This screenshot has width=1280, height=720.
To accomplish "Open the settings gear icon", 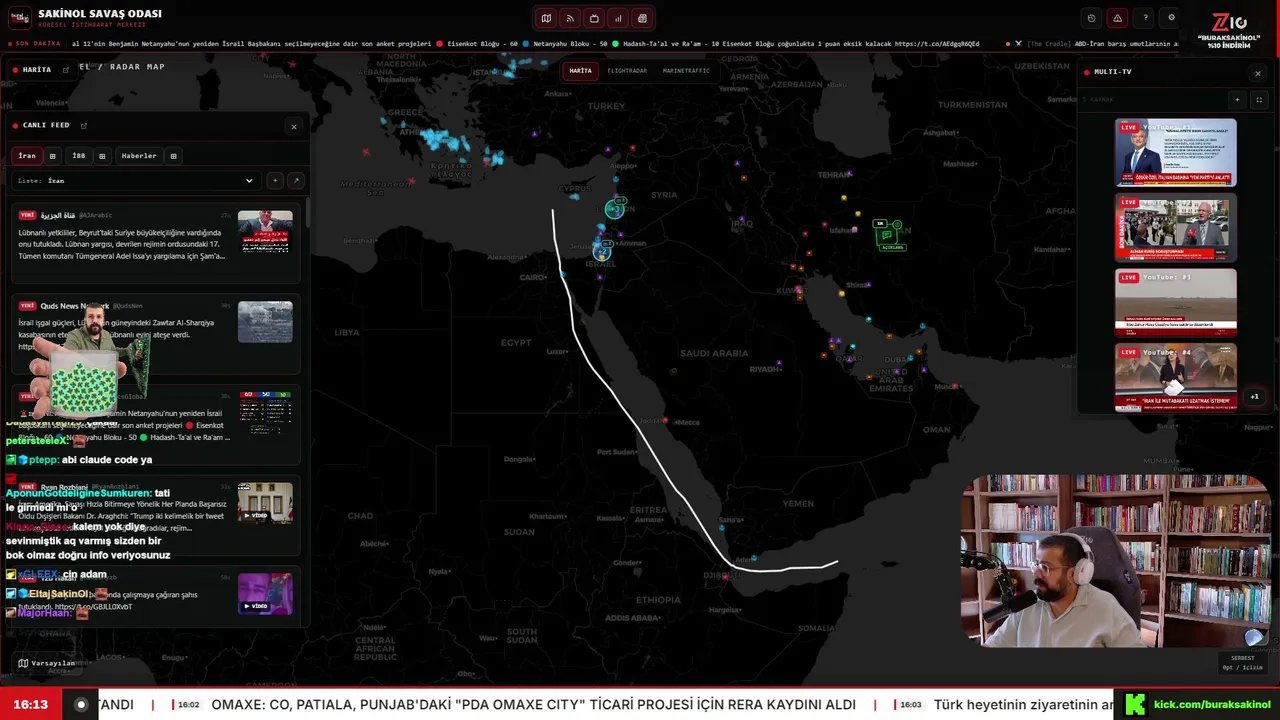I will [1172, 18].
